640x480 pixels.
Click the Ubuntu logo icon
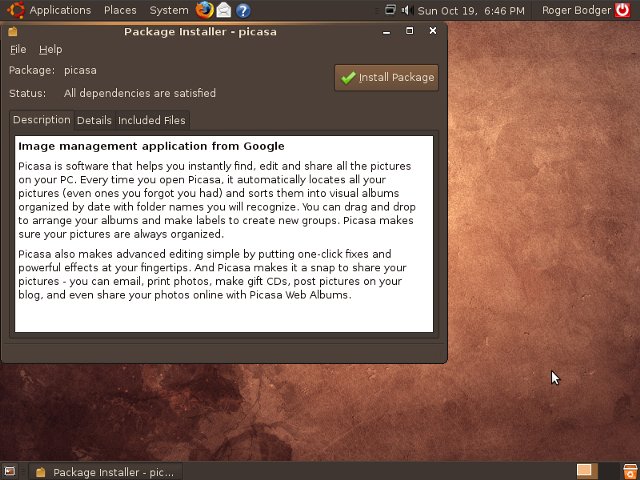click(x=16, y=10)
